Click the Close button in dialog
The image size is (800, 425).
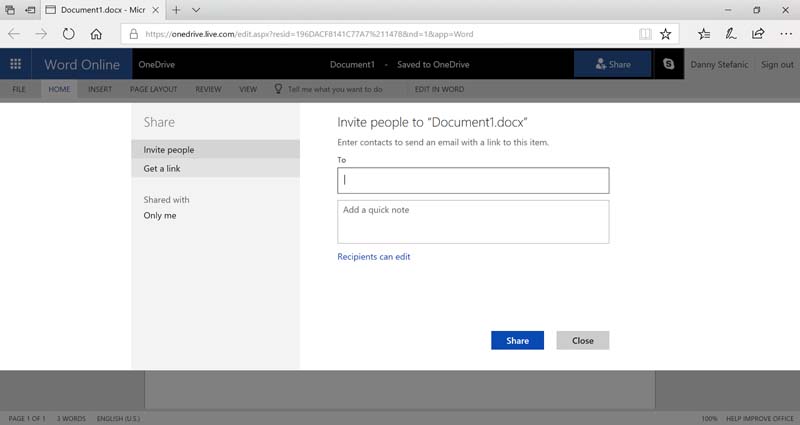click(583, 340)
